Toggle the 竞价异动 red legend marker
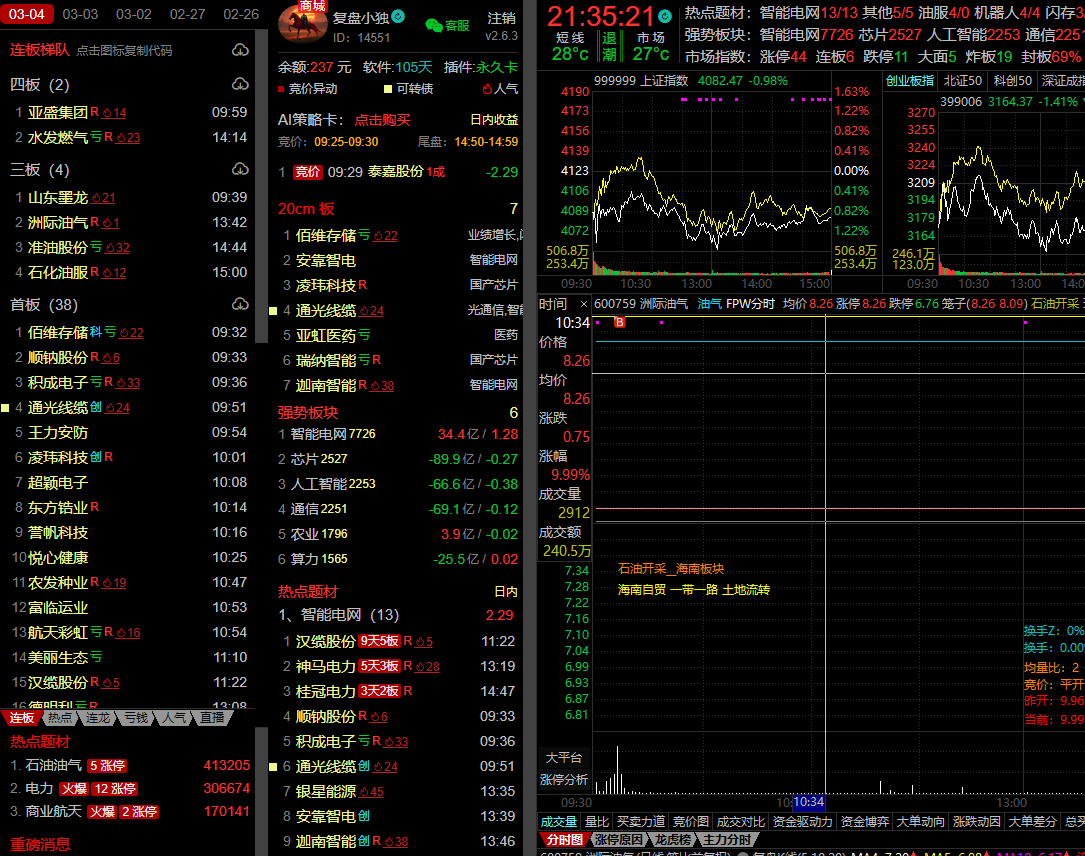This screenshot has width=1085, height=856. pos(281,89)
